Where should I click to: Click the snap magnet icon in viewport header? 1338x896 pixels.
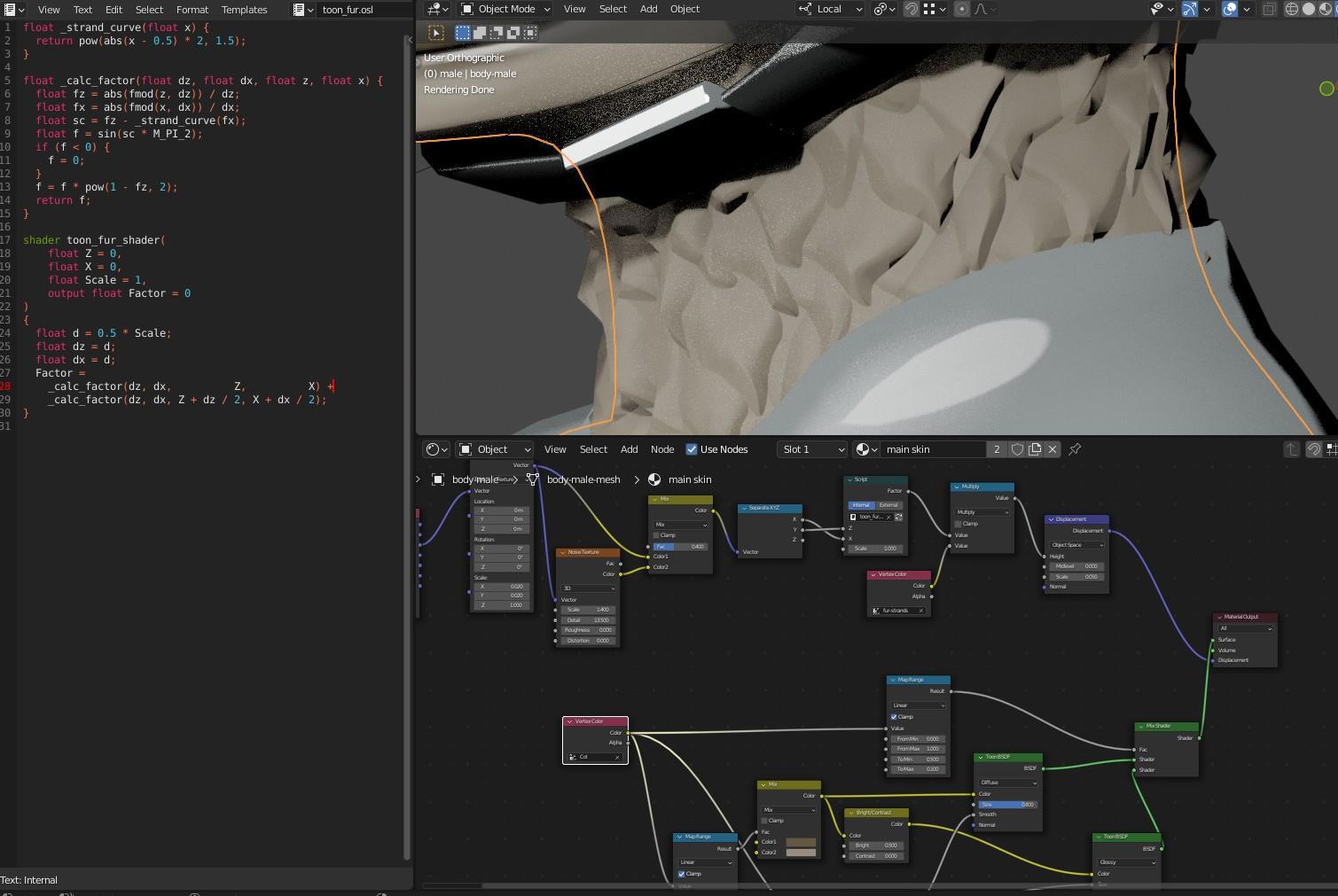912,9
